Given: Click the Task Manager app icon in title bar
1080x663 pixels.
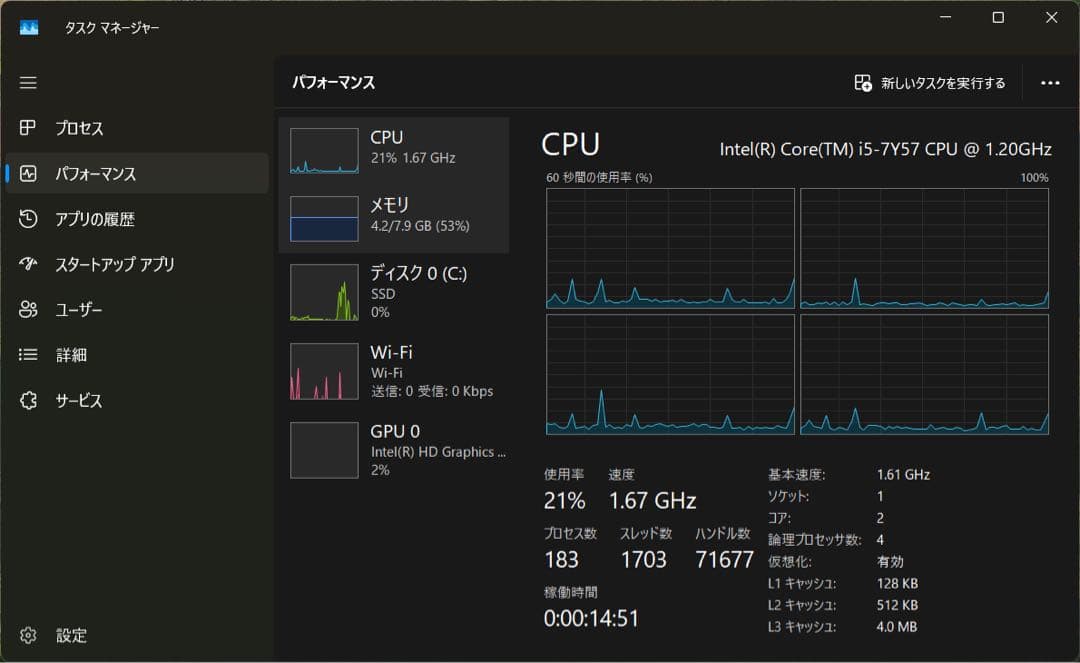Looking at the screenshot, I should (29, 27).
